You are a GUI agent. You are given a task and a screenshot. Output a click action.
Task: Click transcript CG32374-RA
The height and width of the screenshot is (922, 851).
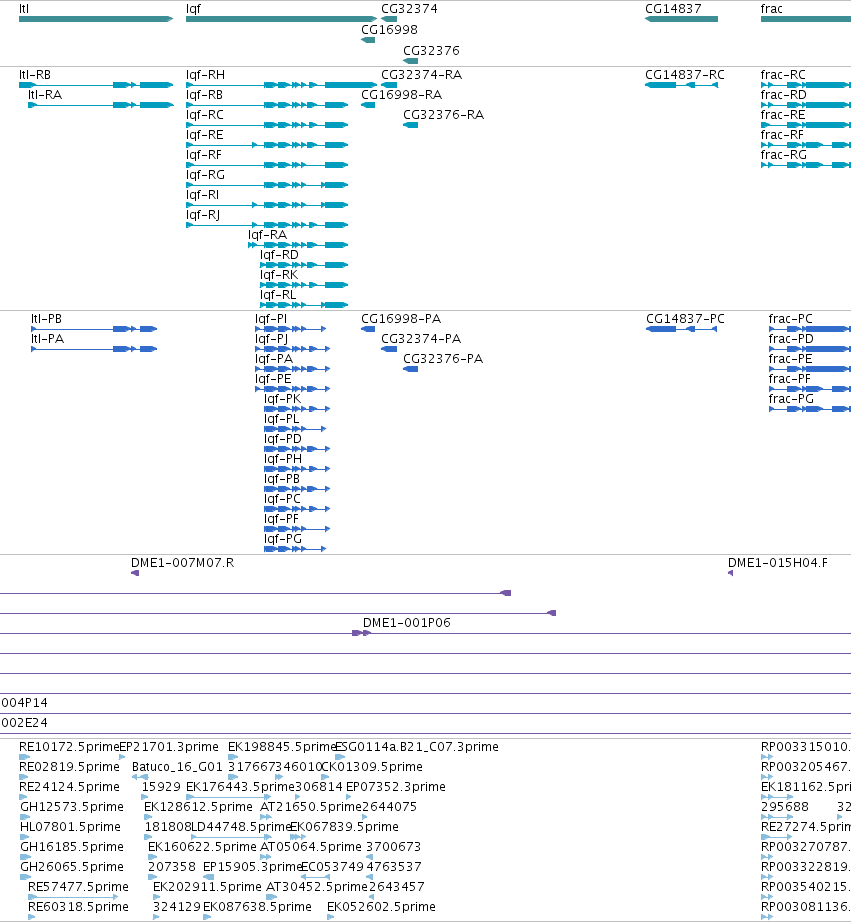(389, 85)
